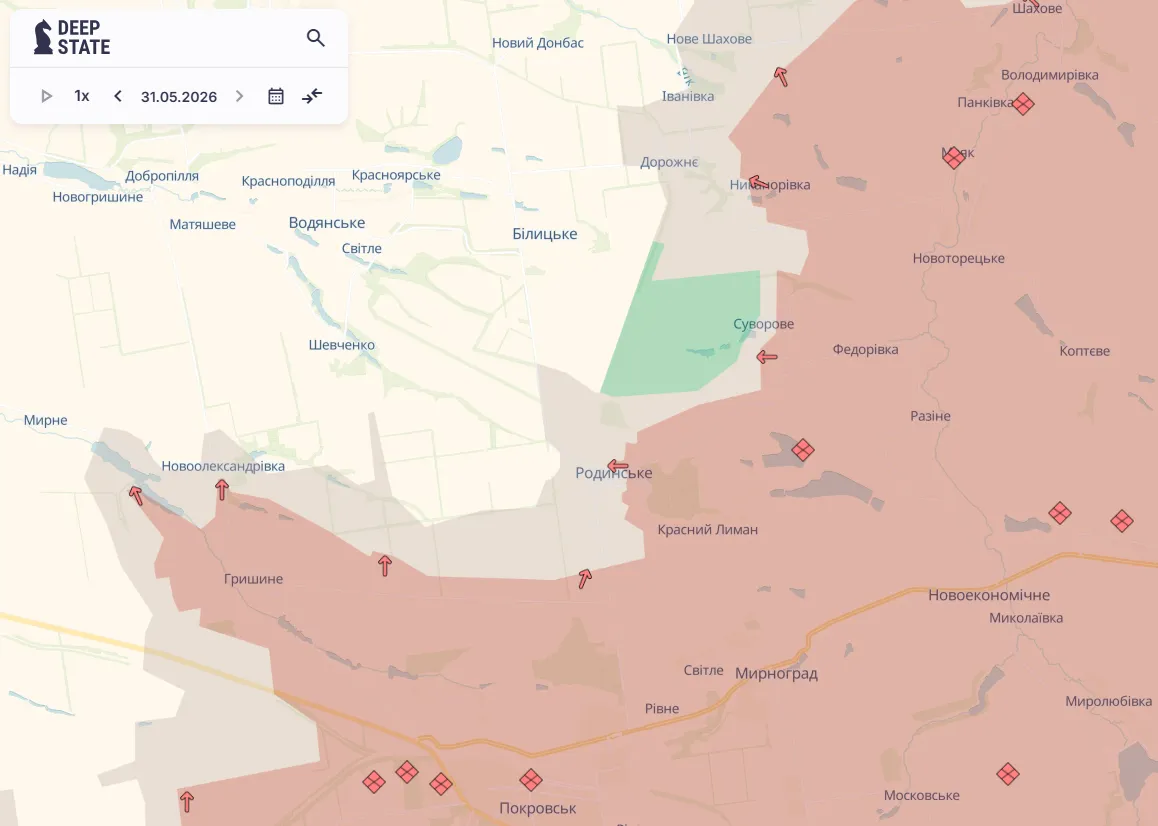Screen dimensions: 1158x826
Task: Click the Шевченко village label
Action: [341, 345]
